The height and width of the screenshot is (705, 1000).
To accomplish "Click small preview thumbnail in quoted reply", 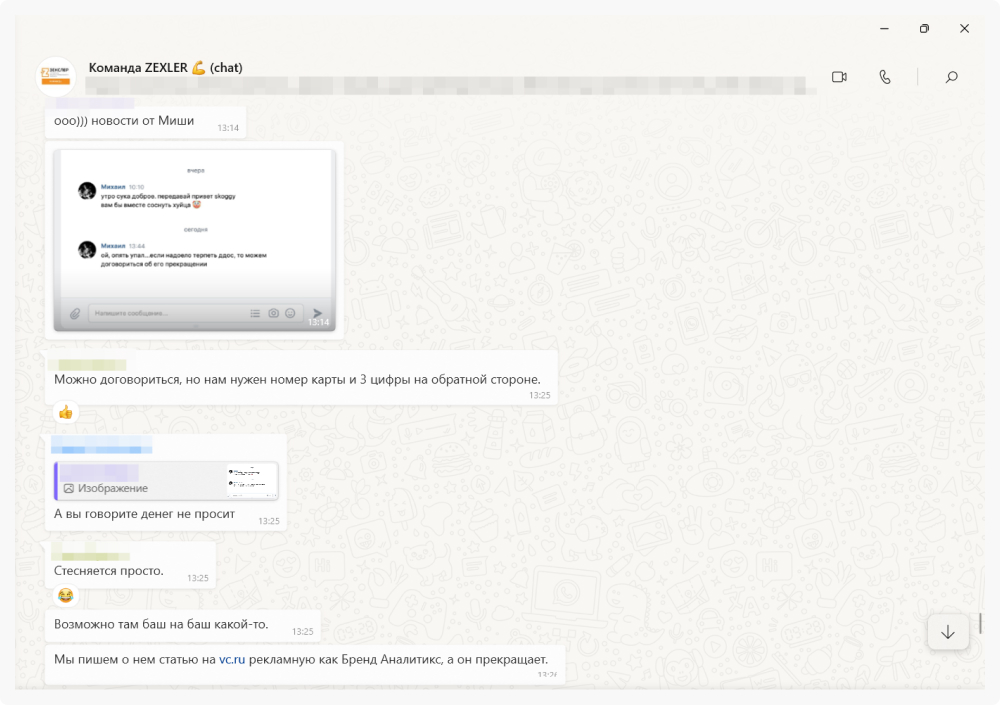I will [251, 481].
